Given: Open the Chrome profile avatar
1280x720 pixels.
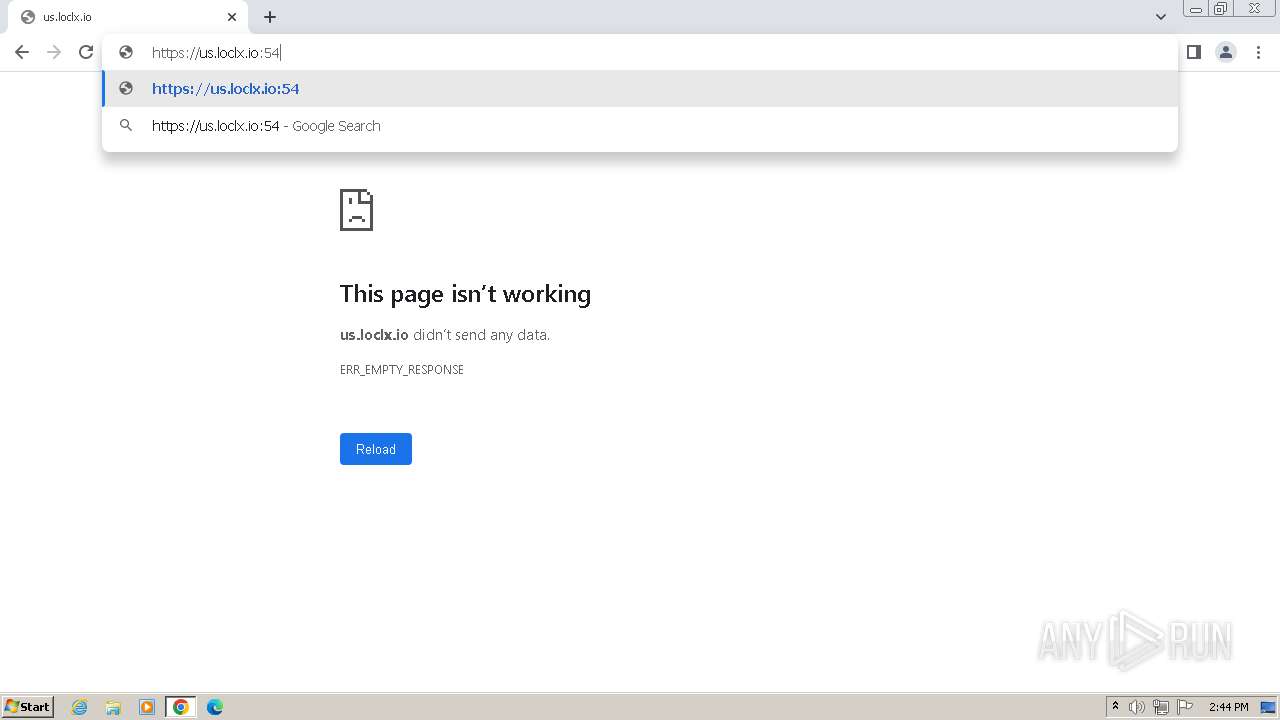Looking at the screenshot, I should coord(1226,52).
